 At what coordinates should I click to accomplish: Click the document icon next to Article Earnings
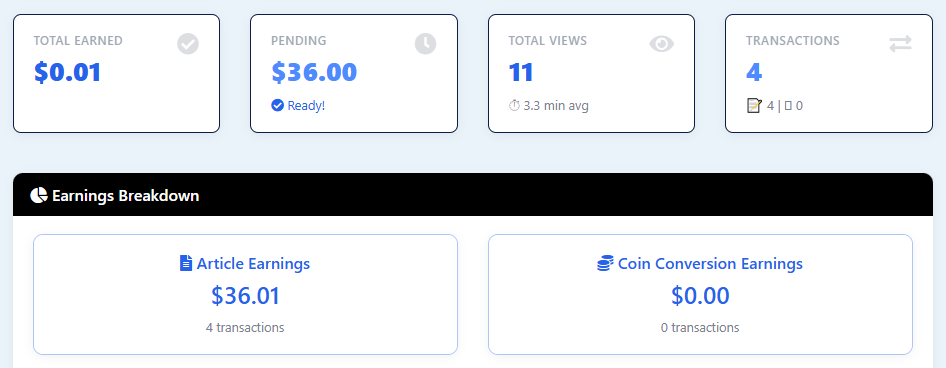pos(186,263)
